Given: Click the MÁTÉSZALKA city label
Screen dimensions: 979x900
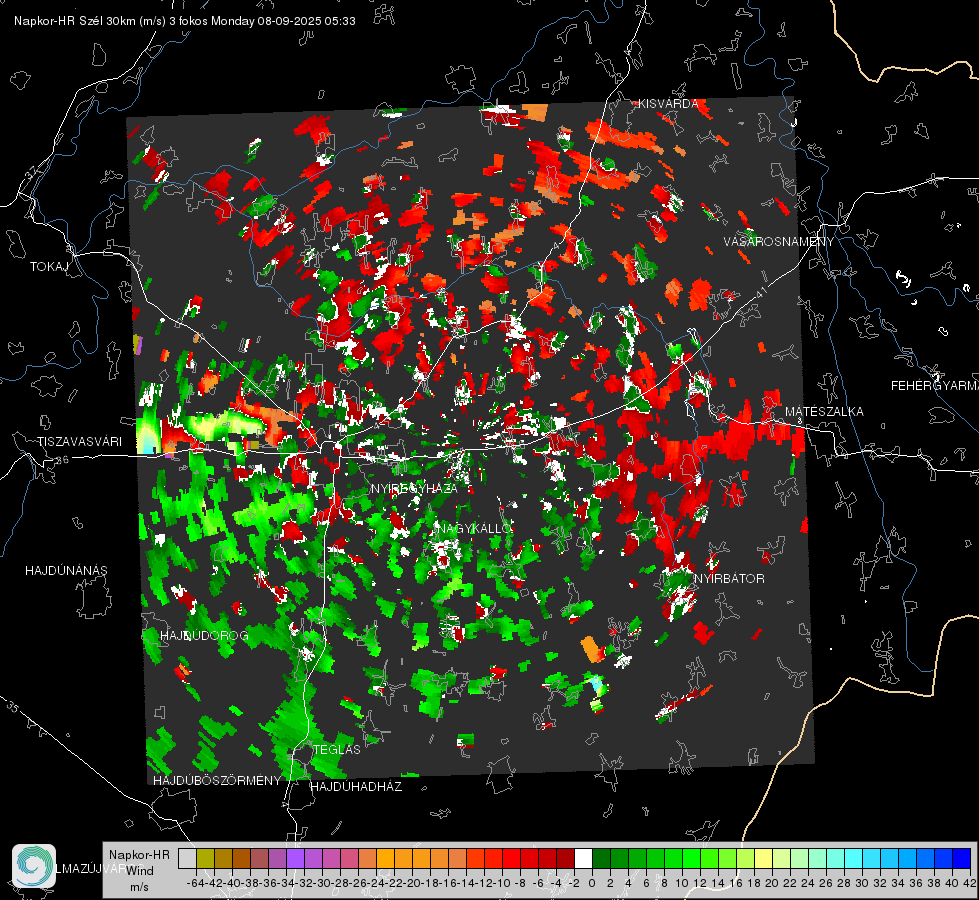Looking at the screenshot, I should (x=824, y=412).
